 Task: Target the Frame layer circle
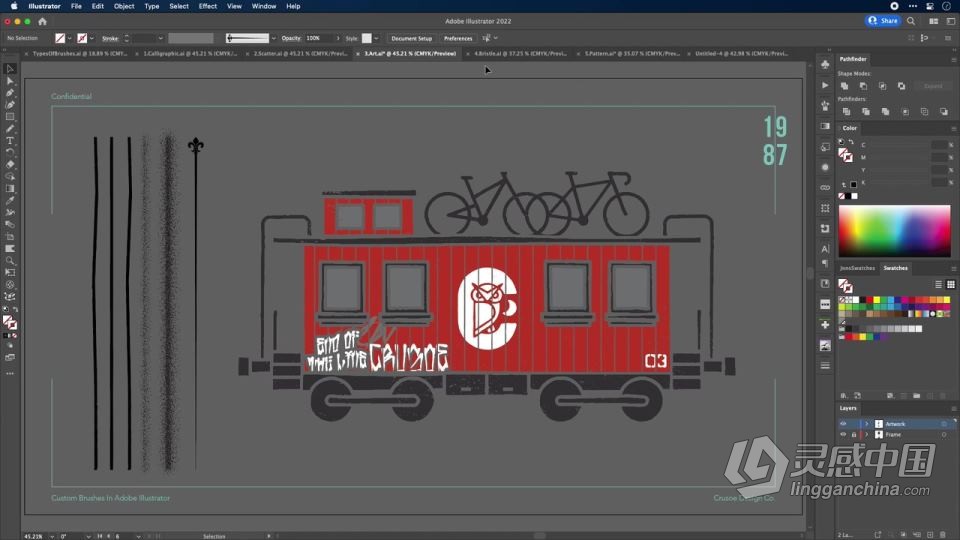click(x=944, y=435)
